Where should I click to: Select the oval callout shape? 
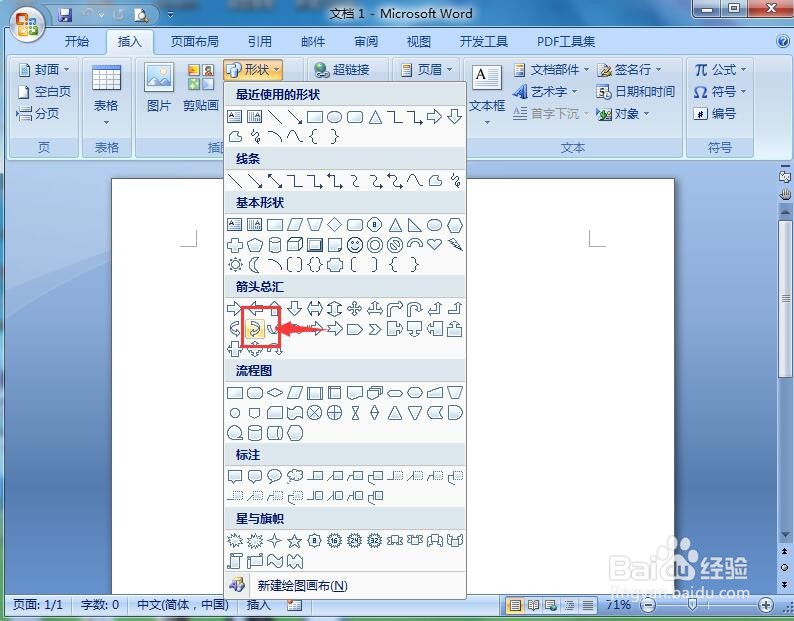[274, 476]
